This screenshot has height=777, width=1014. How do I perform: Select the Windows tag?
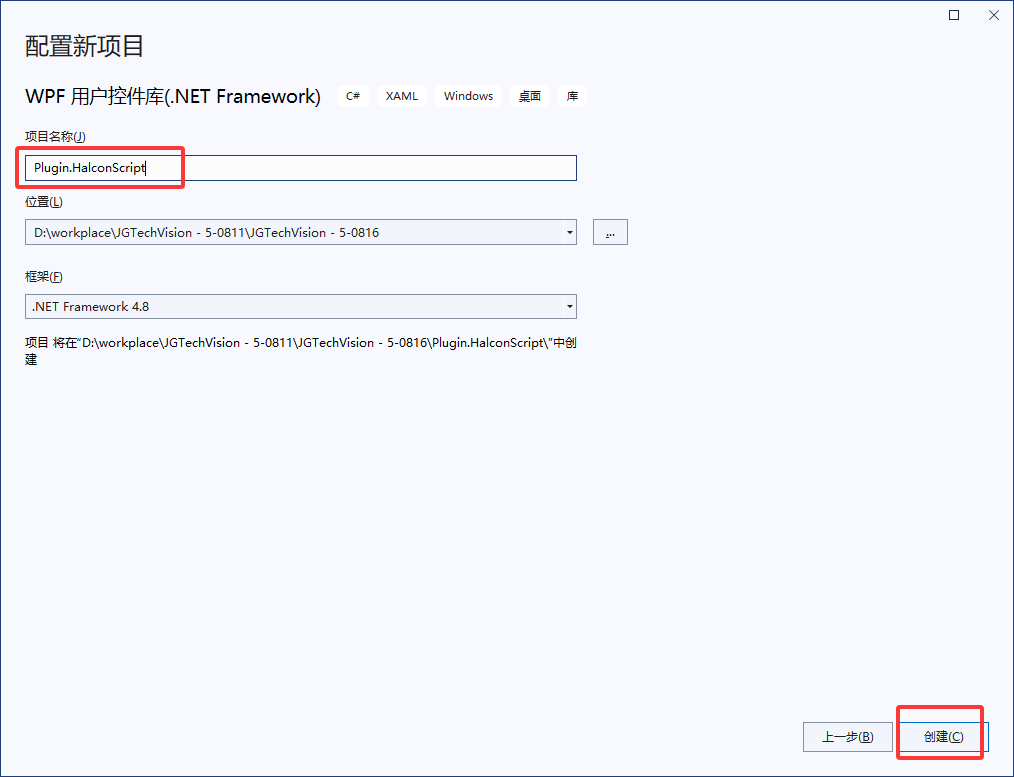467,95
